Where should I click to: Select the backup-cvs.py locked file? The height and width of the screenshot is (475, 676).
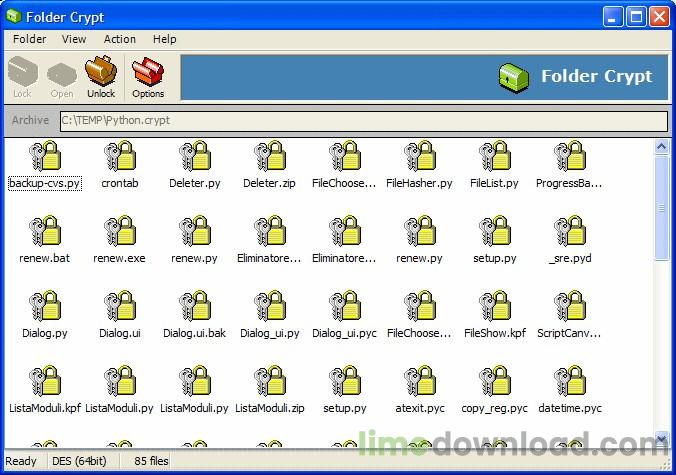[x=45, y=158]
